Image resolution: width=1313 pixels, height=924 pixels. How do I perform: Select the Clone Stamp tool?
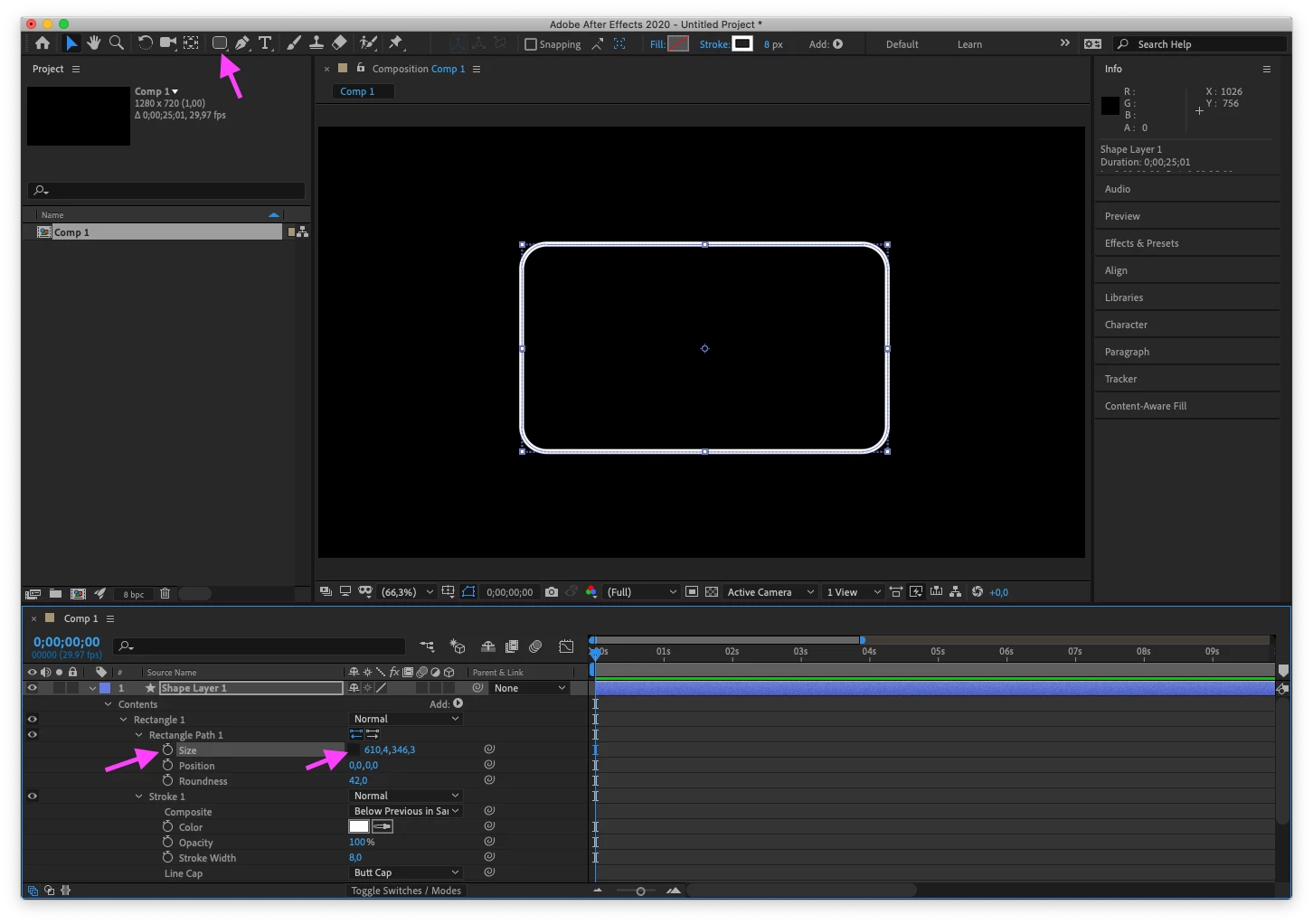pos(316,42)
